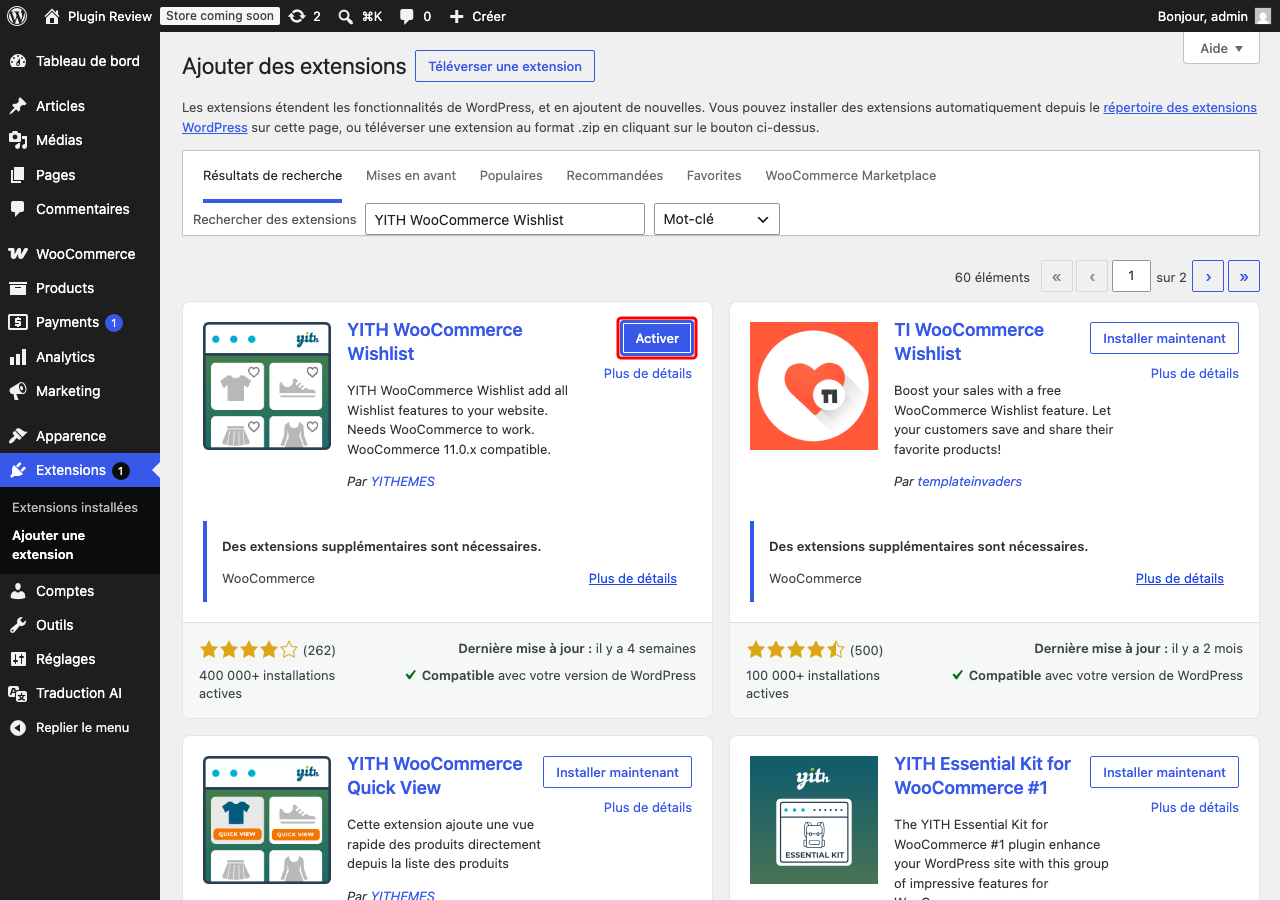This screenshot has width=1280, height=900.
Task: Open the Favorites tab
Action: click(x=714, y=176)
